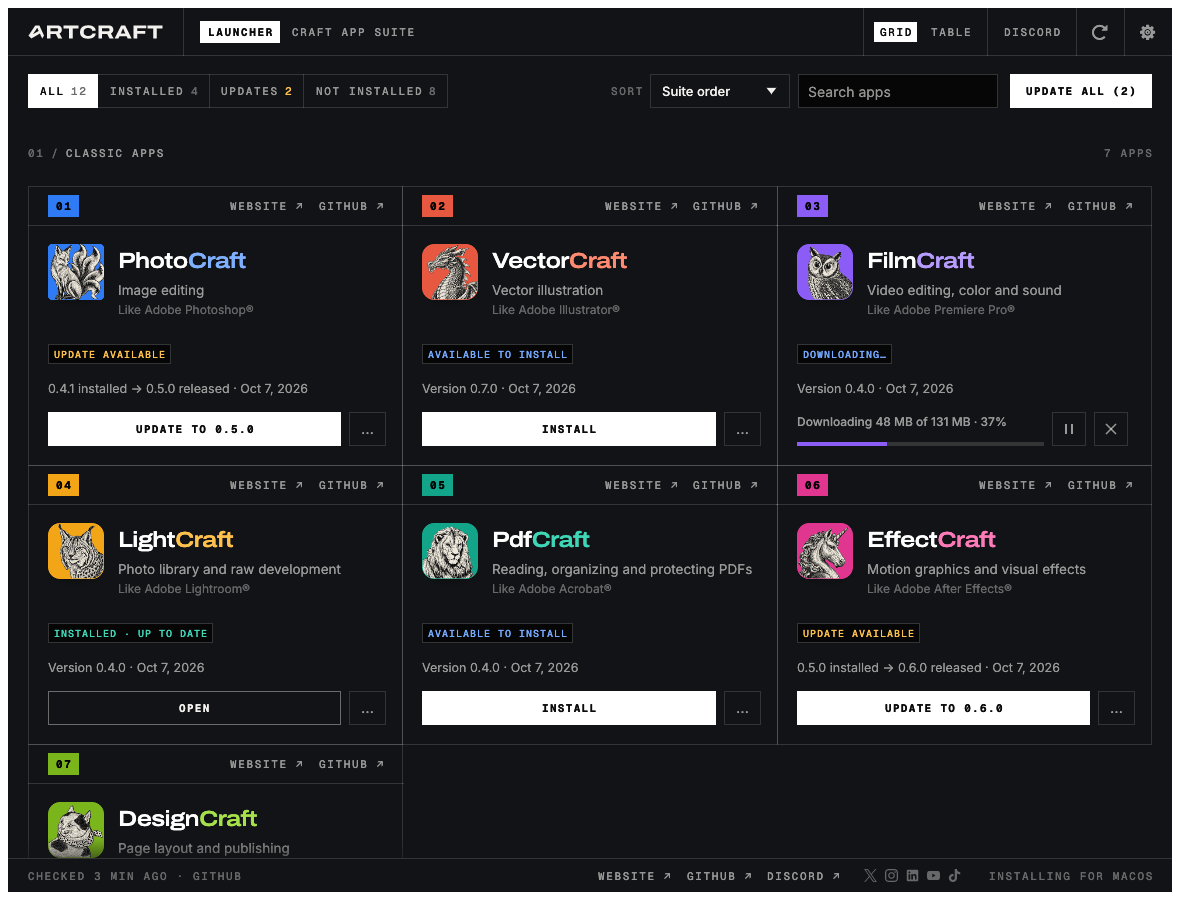Open footer Discord link
Screen dimensions: 1180x900
click(804, 876)
